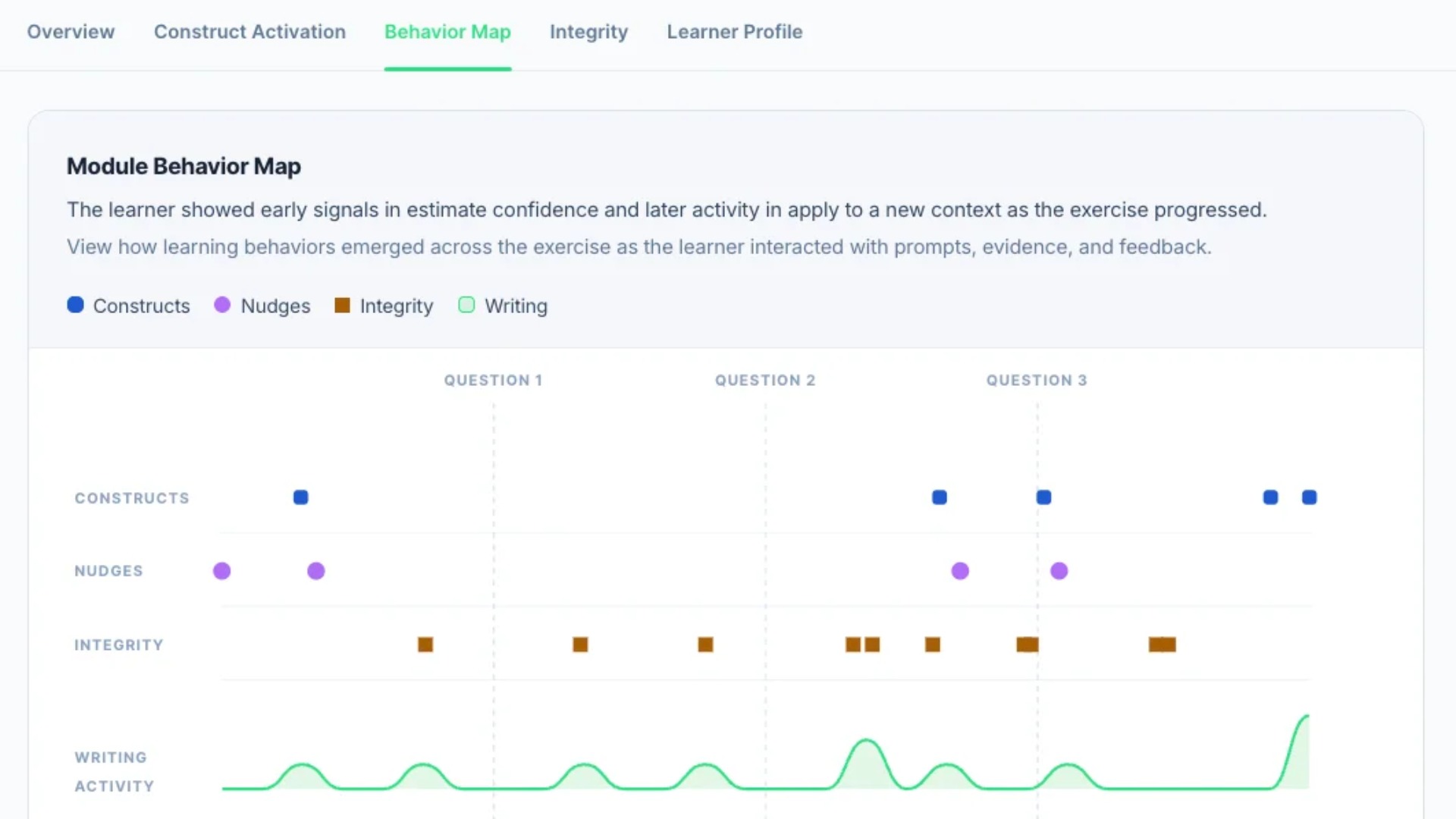Select the Behavior Map tab

point(447,32)
